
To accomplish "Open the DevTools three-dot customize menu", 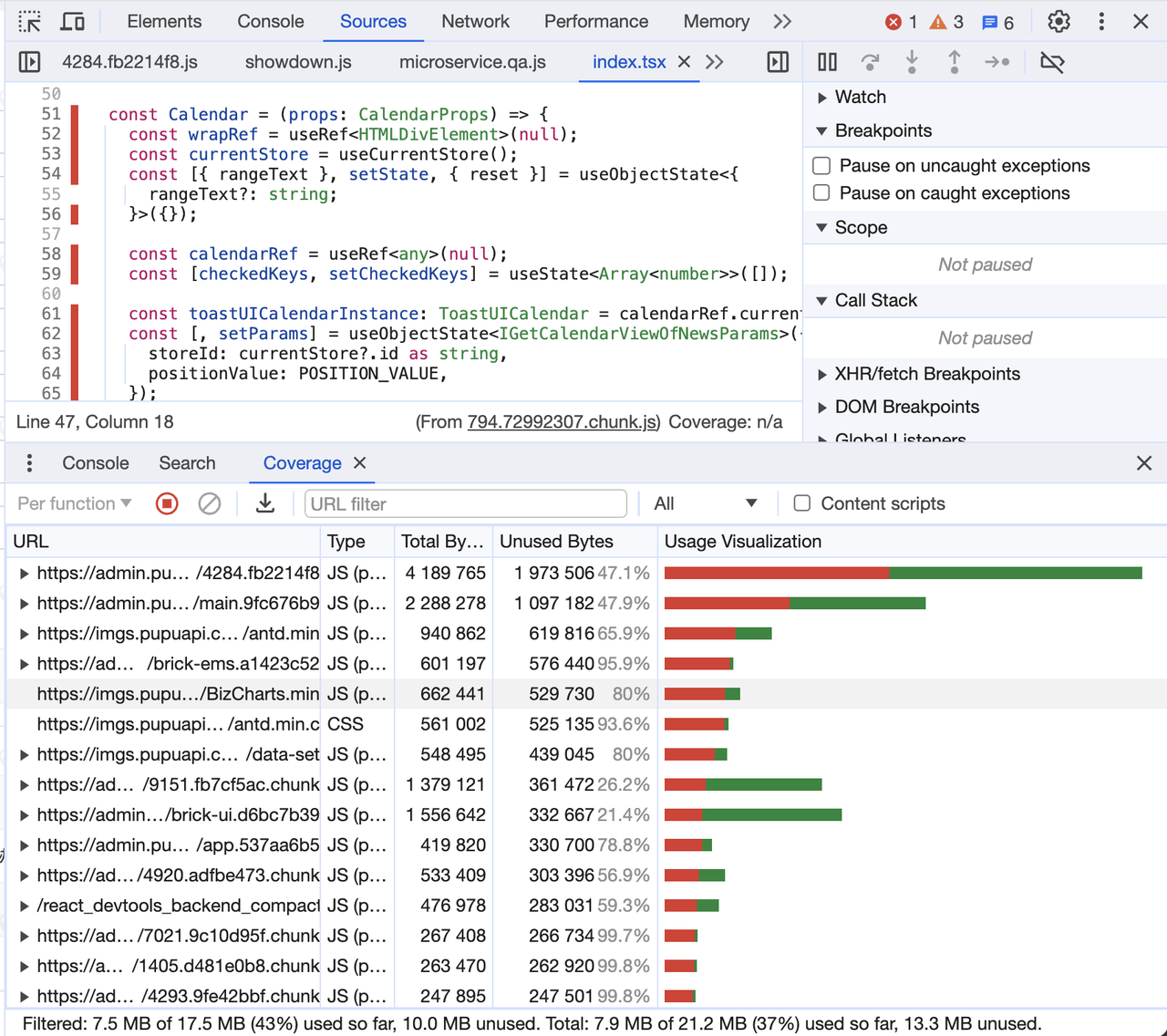I will click(x=1101, y=21).
